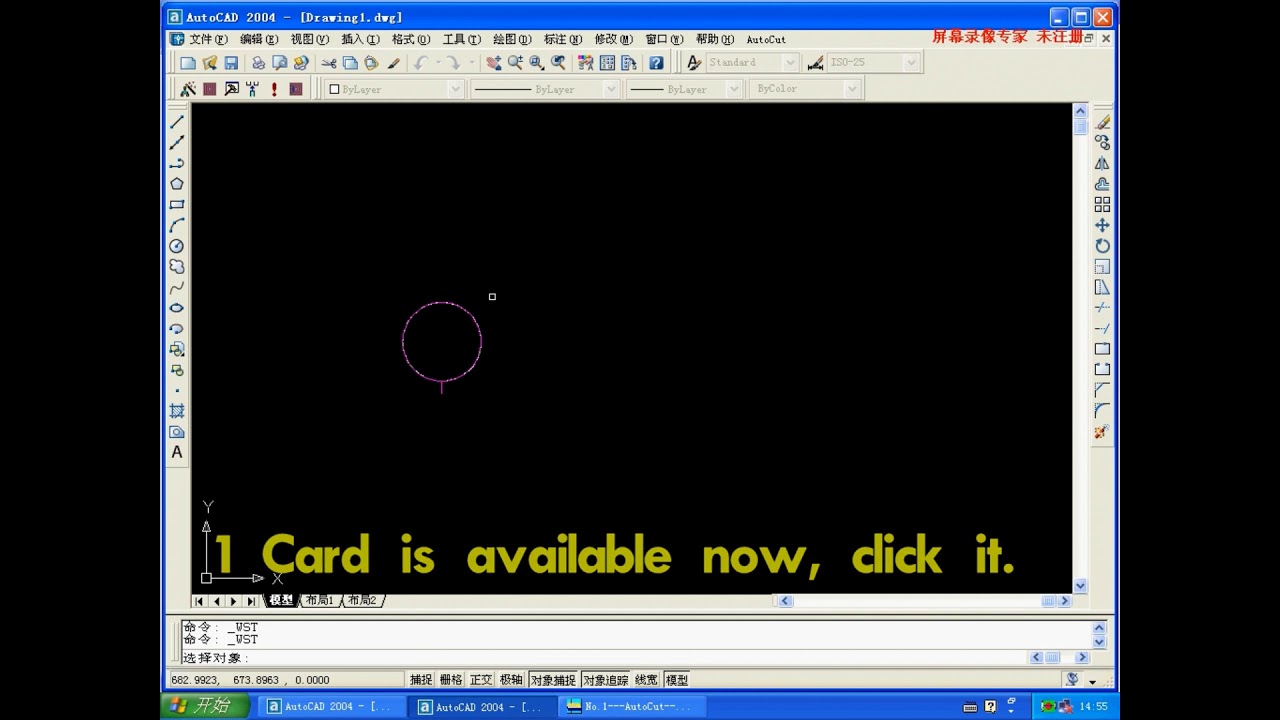Click the Erase tool in modify toolbar
Image resolution: width=1280 pixels, height=720 pixels.
[1102, 122]
